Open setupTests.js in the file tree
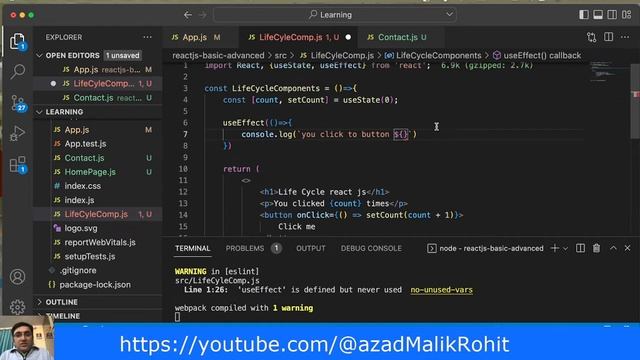Viewport: 640px width, 360px height. pos(98,256)
